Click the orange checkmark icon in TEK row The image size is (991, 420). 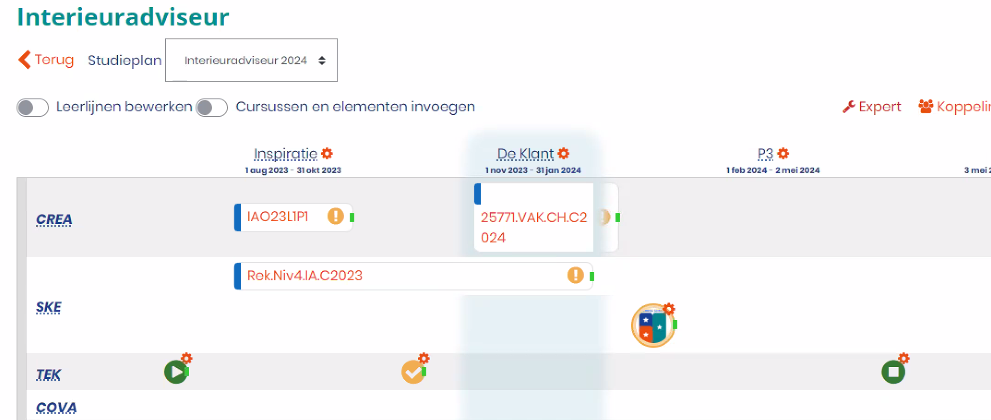point(412,372)
